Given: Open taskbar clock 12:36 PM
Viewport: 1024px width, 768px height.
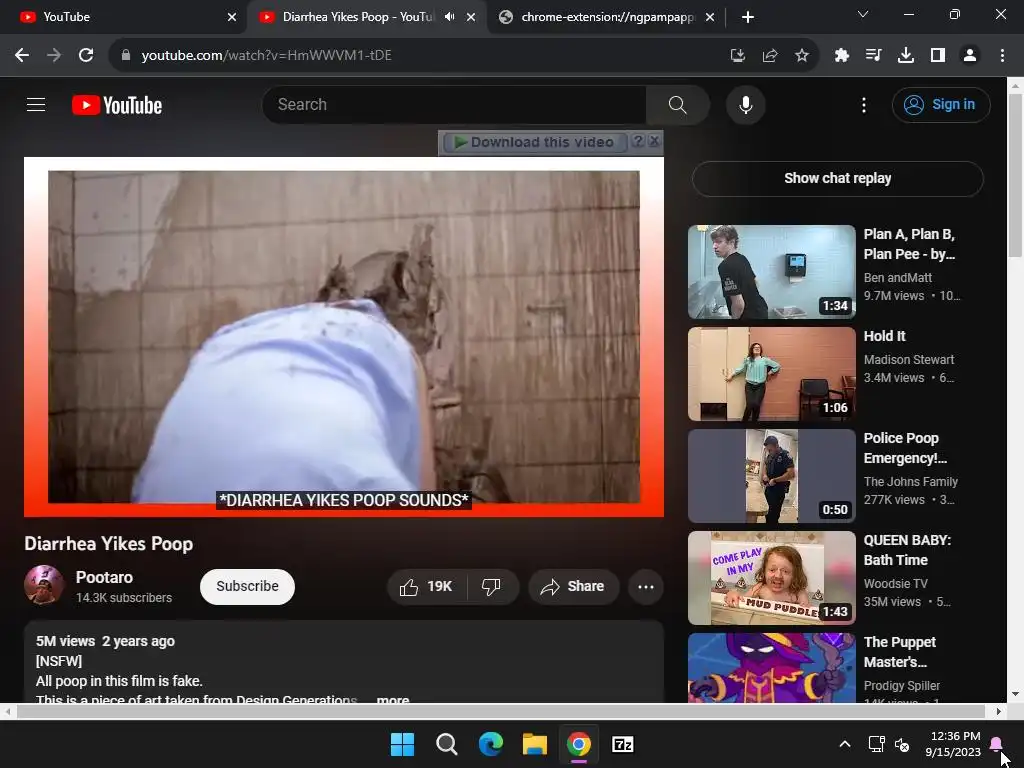Looking at the screenshot, I should click(953, 744).
